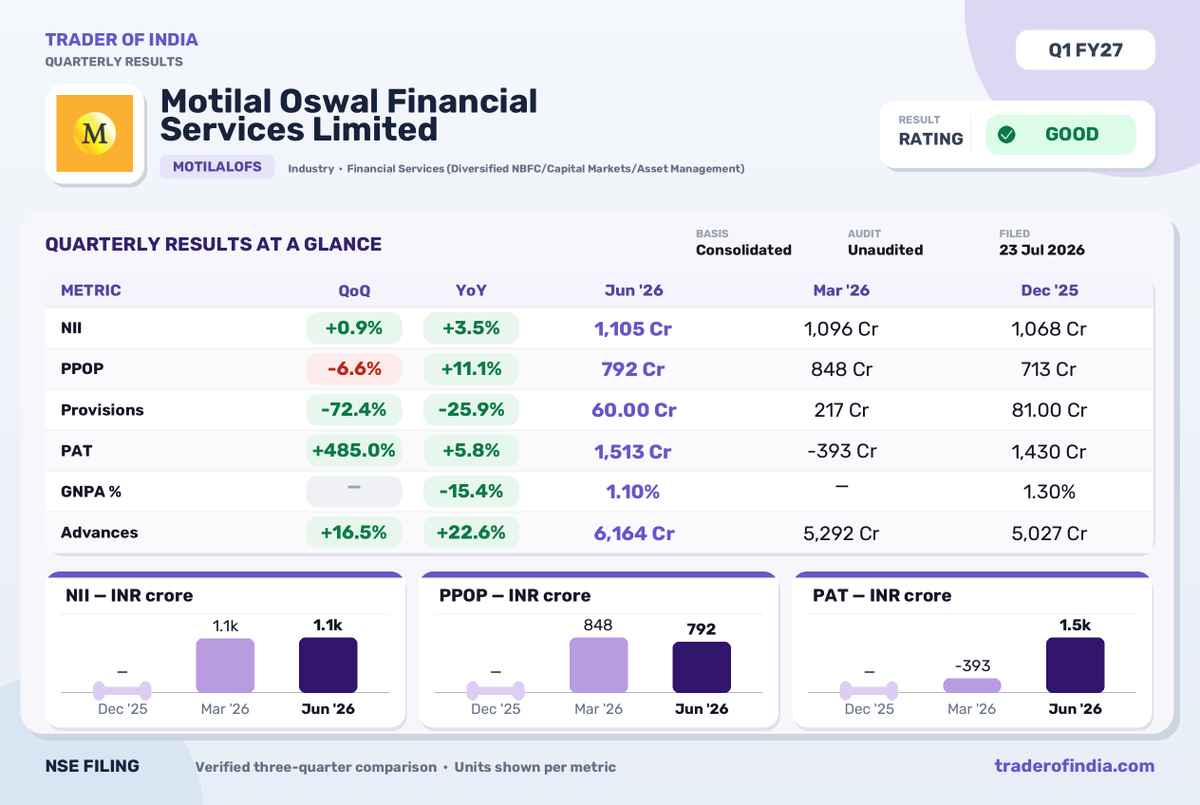
Task: Select the 1,068 Cr cell
Action: [1049, 329]
